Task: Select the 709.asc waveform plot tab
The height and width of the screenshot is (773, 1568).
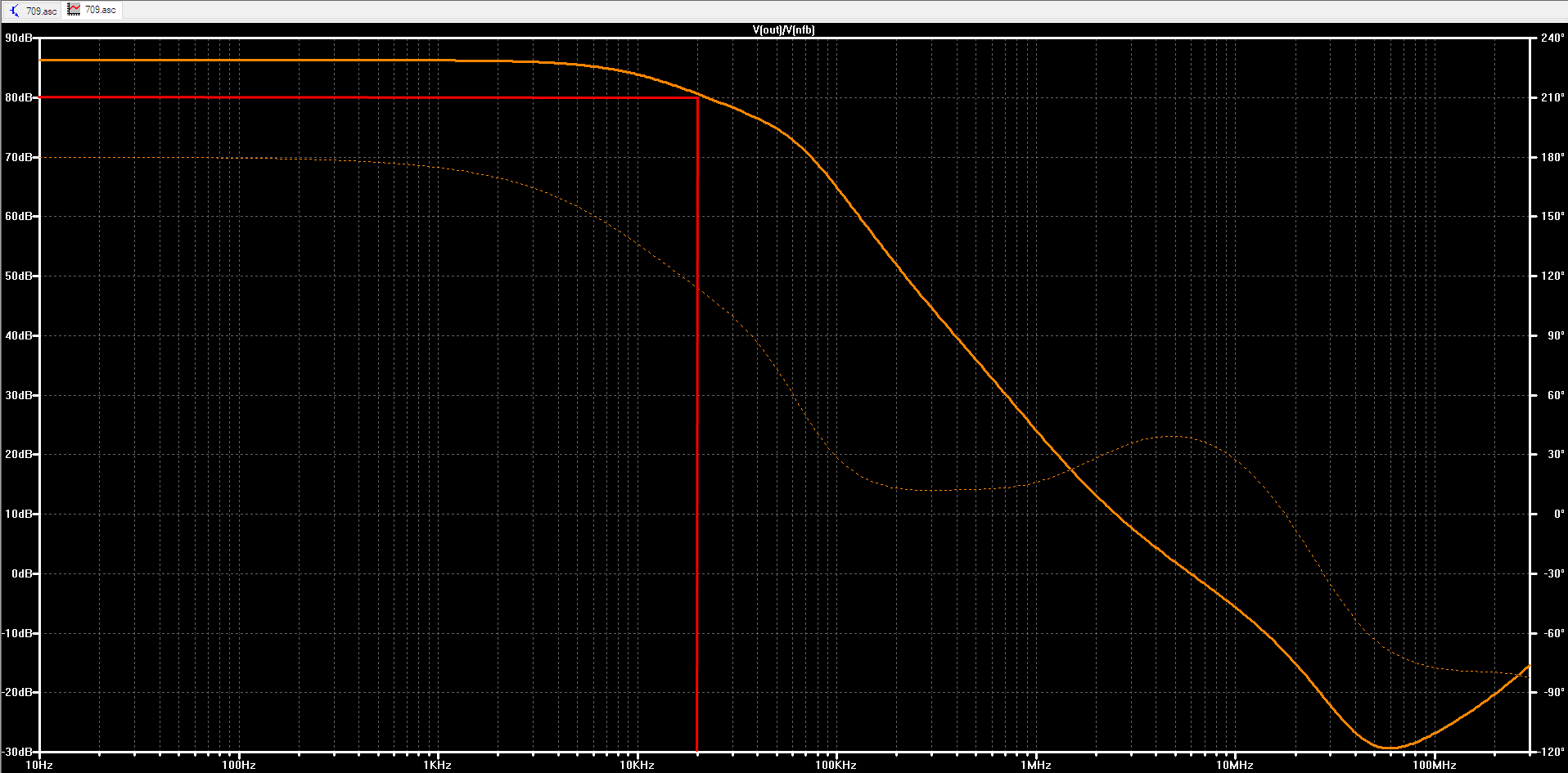Action: [x=92, y=10]
